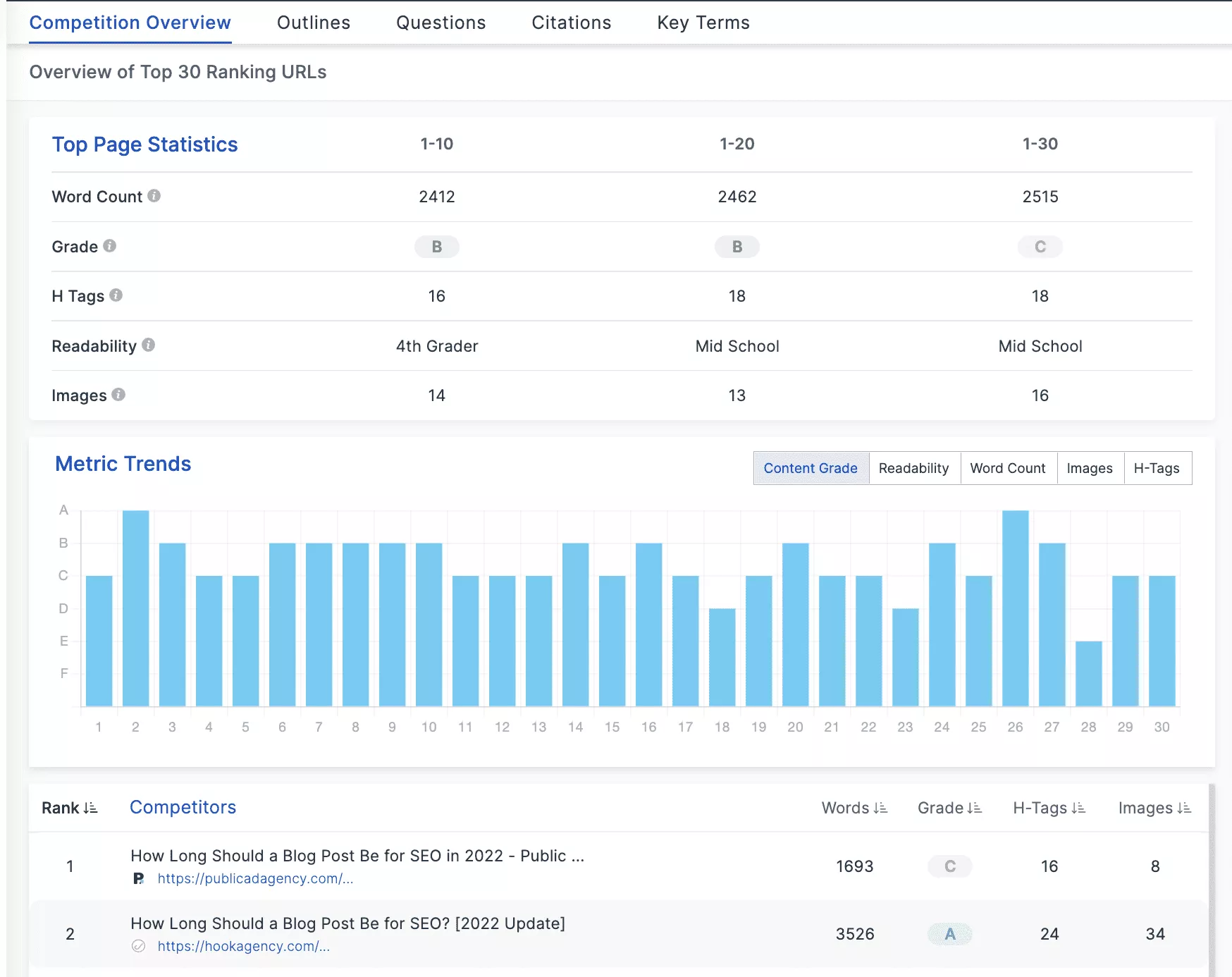Switch Metric Trends to Readability view

pos(914,468)
